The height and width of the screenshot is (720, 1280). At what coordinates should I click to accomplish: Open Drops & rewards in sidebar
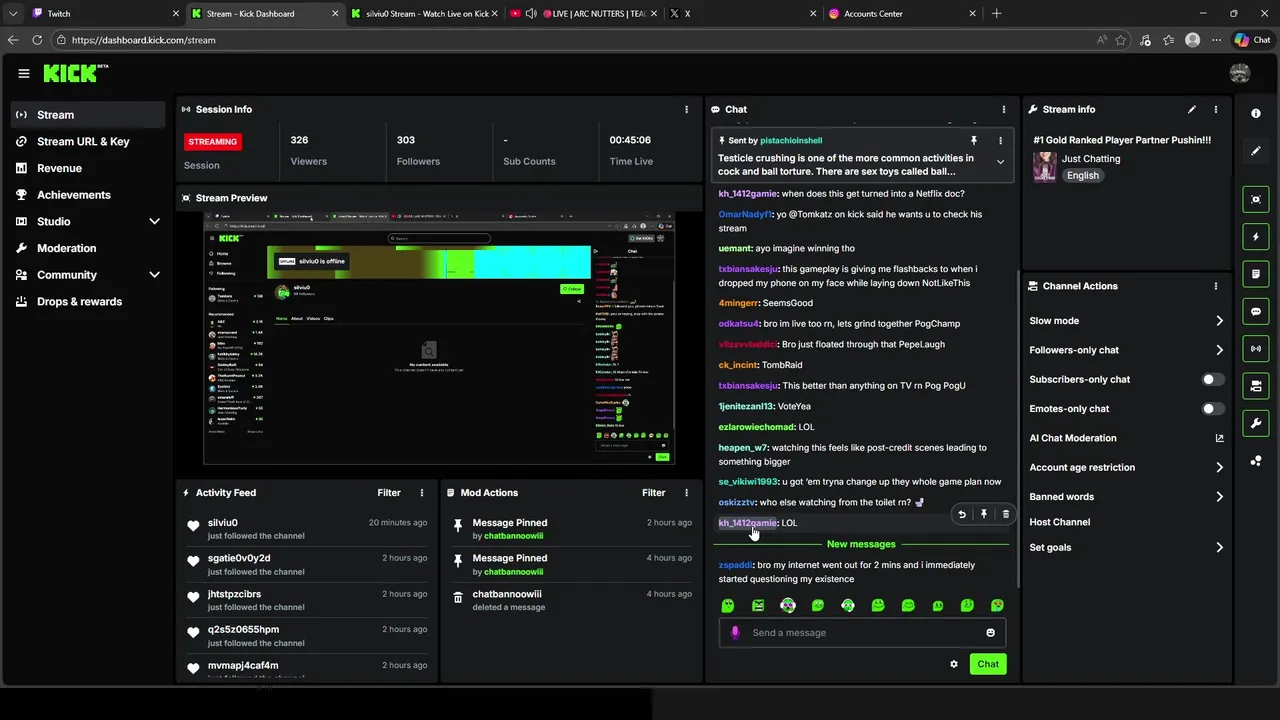pyautogui.click(x=88, y=301)
